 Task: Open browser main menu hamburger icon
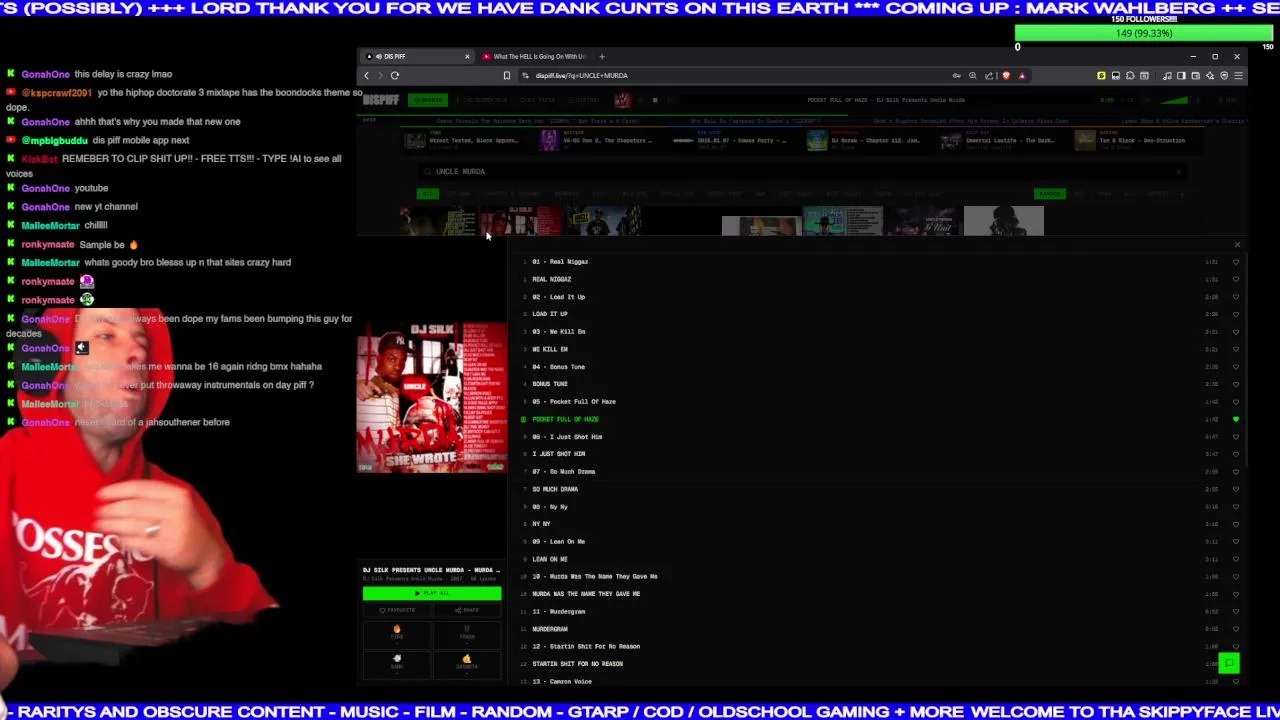click(1238, 76)
